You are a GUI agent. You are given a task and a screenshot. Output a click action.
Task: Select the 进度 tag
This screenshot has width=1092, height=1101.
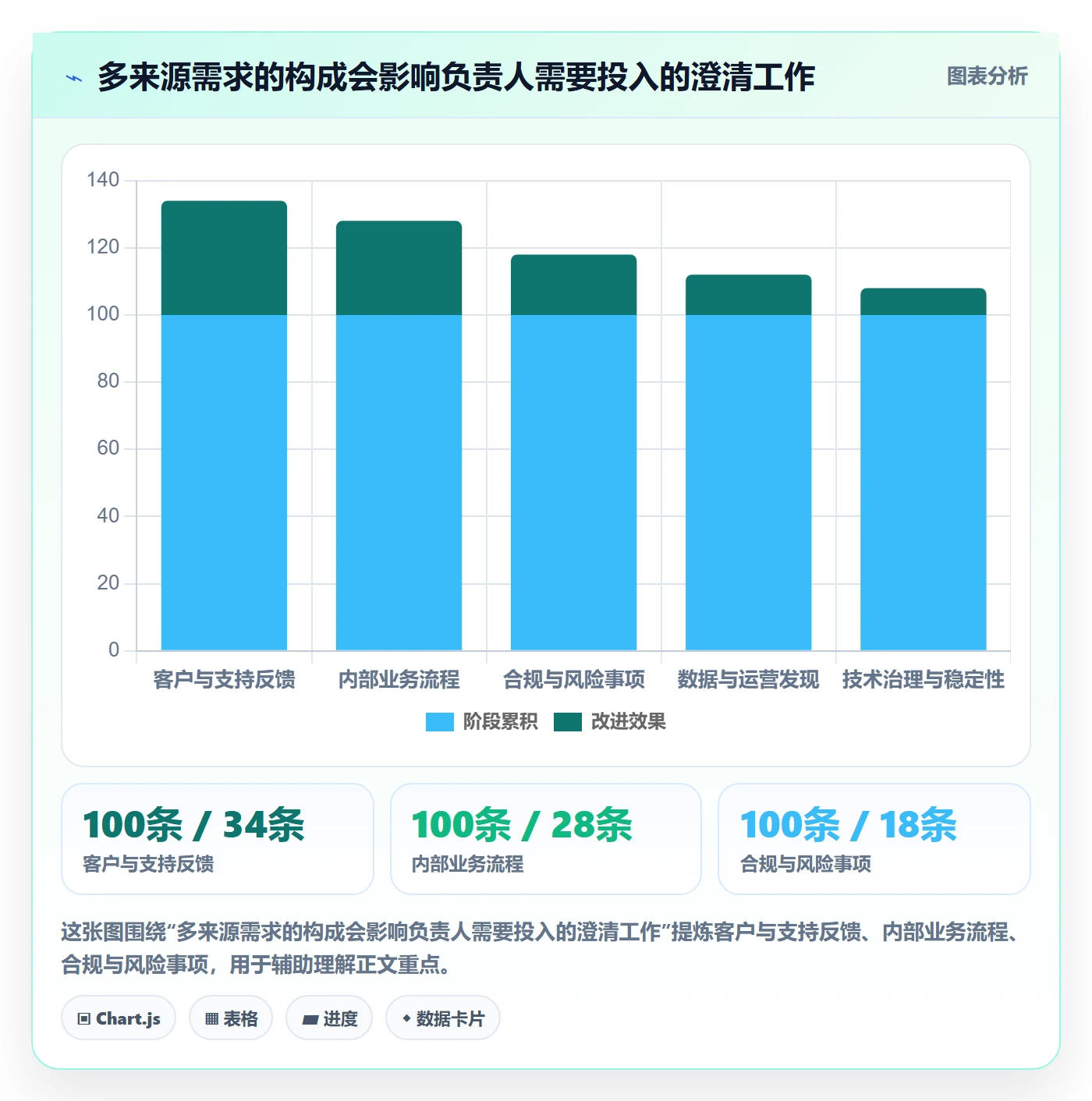point(329,1018)
